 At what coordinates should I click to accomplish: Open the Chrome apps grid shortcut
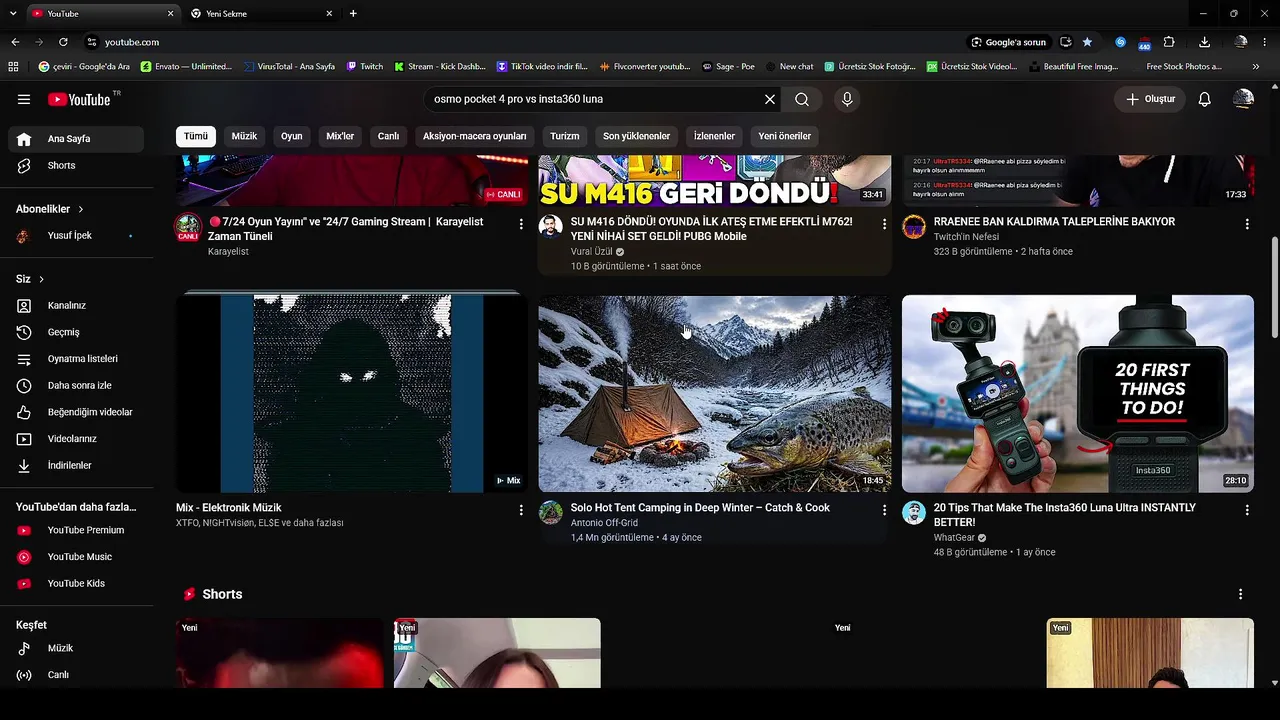coord(13,67)
